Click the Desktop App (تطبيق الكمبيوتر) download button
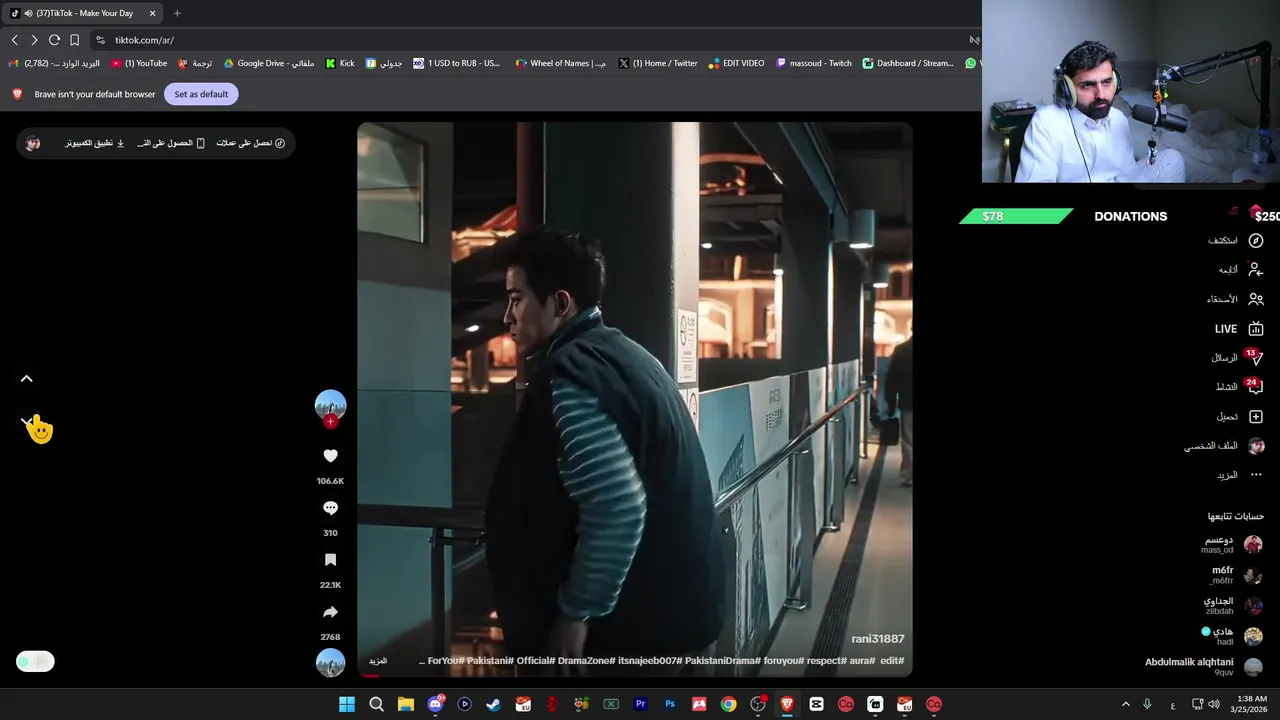1280x720 pixels. (x=95, y=143)
